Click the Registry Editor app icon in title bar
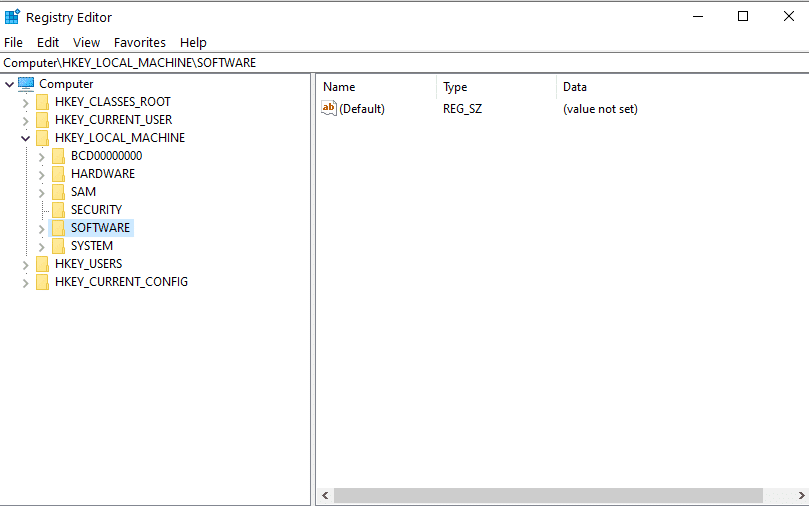Viewport: 809px width, 506px height. click(x=12, y=17)
